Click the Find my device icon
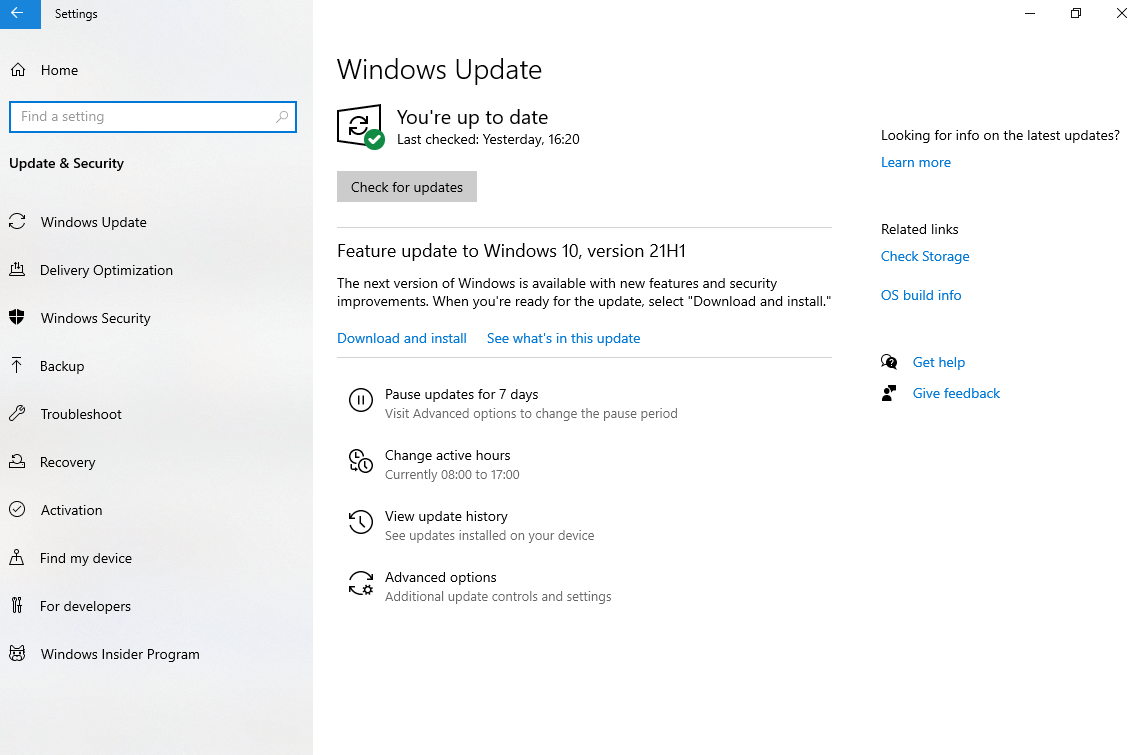The image size is (1145, 755). (x=17, y=557)
